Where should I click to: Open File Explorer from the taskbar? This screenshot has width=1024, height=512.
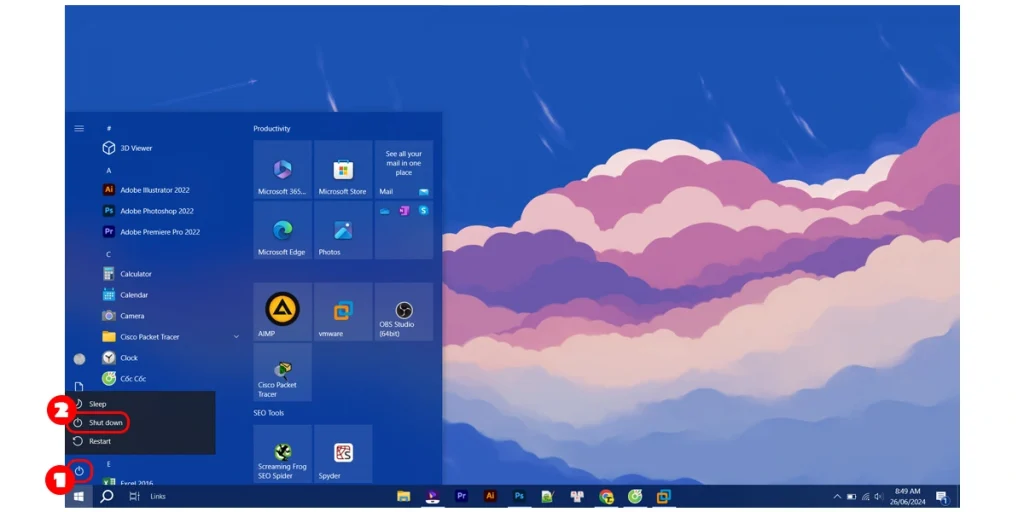[x=404, y=496]
